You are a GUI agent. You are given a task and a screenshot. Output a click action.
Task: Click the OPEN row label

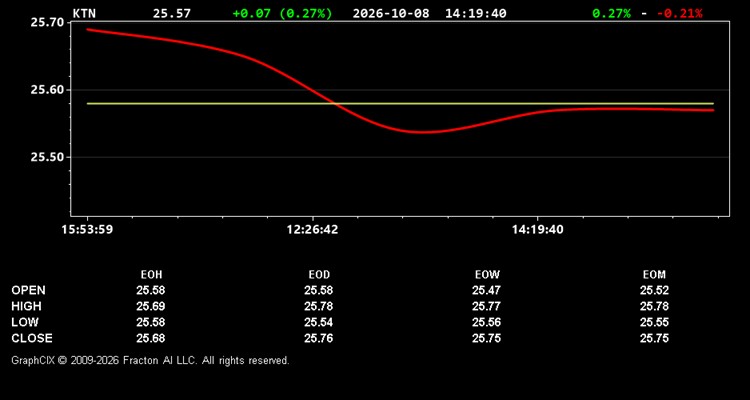coord(29,290)
